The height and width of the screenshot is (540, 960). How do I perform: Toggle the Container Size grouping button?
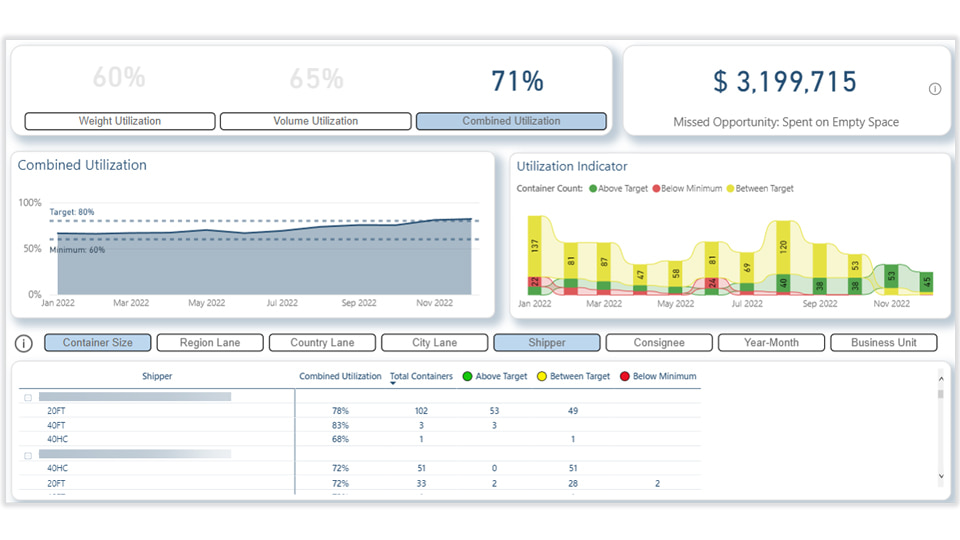[98, 343]
